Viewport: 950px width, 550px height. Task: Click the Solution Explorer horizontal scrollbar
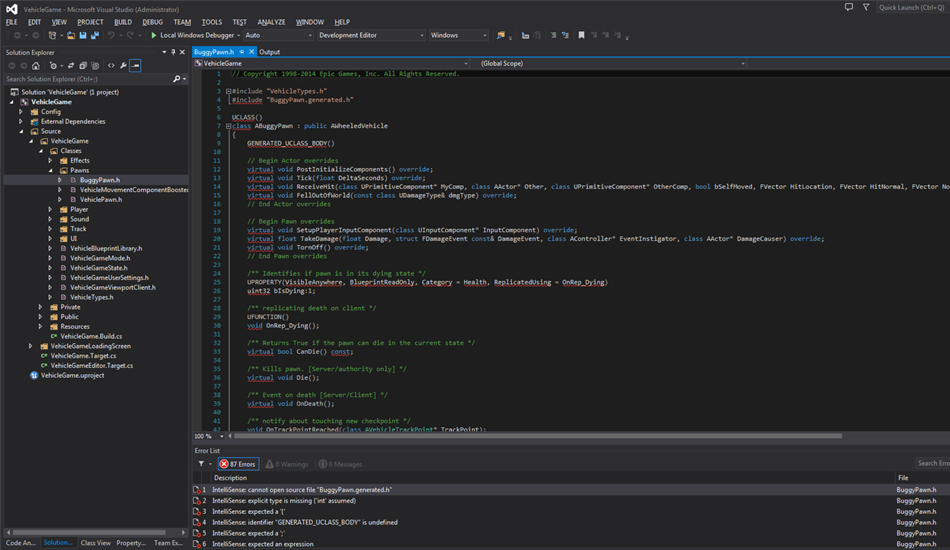(x=89, y=532)
